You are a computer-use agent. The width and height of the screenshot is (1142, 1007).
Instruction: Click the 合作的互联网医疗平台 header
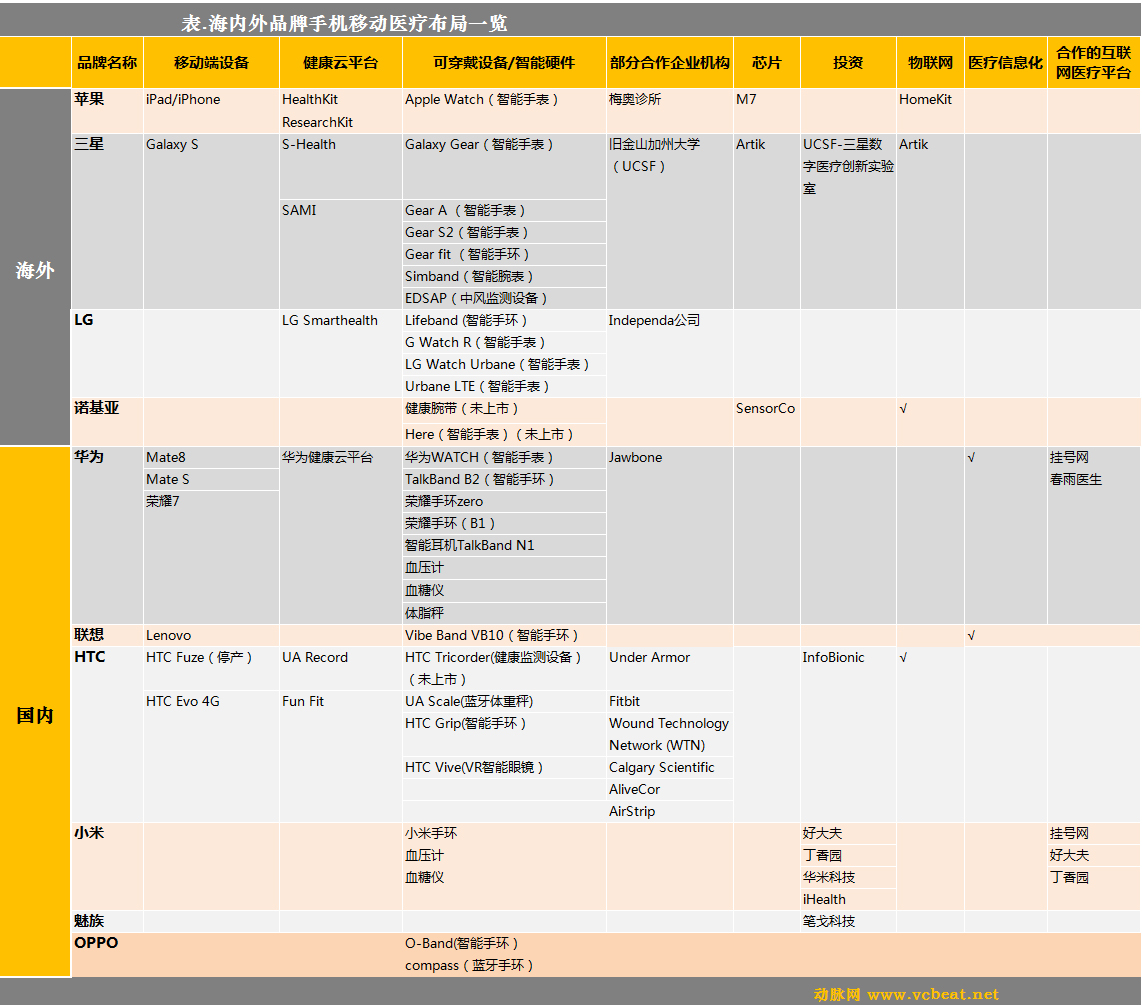pyautogui.click(x=1093, y=63)
